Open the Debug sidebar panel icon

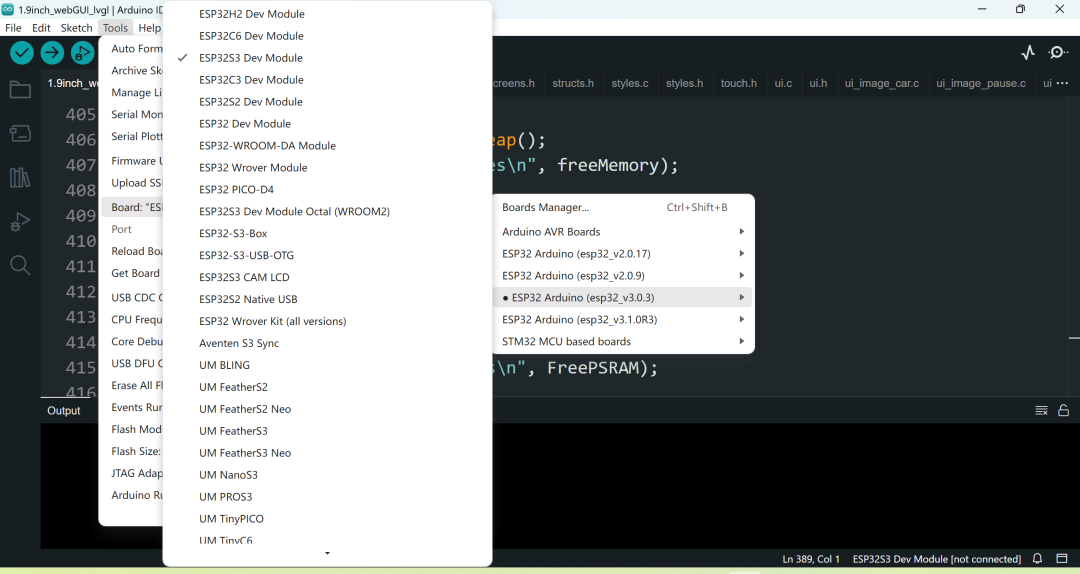20,221
